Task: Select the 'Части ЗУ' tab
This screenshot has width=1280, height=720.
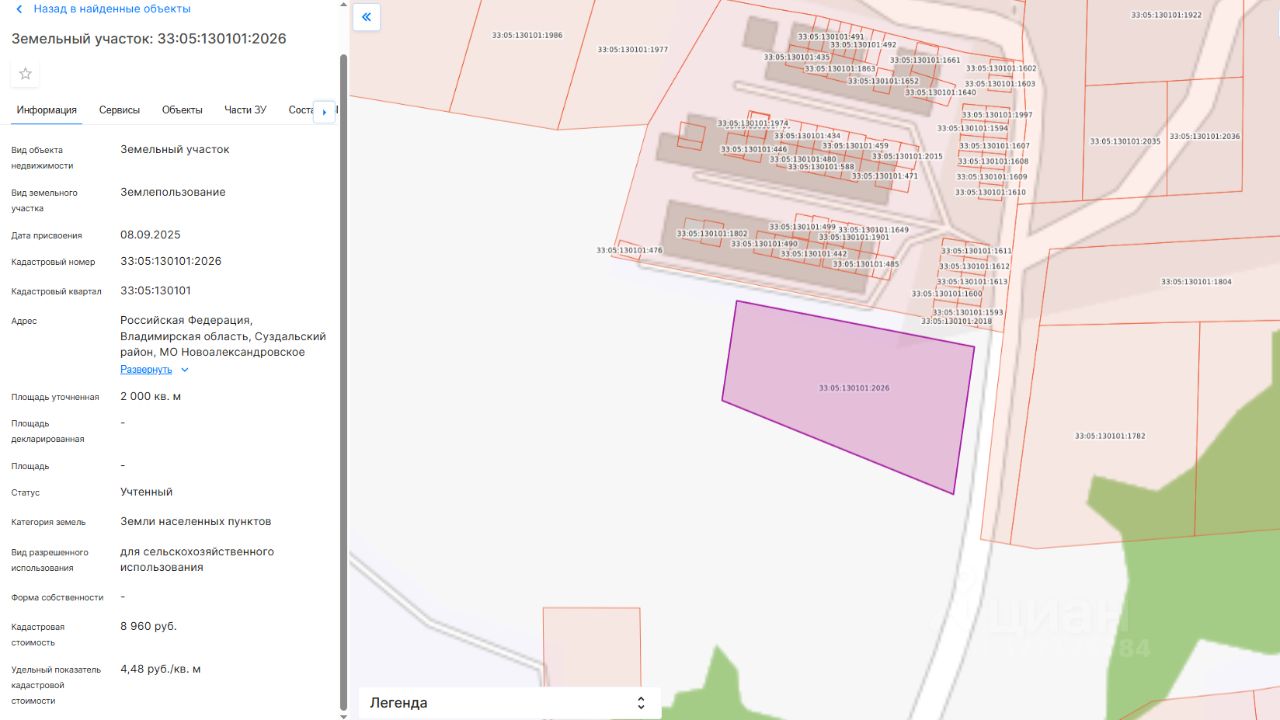Action: pyautogui.click(x=245, y=110)
